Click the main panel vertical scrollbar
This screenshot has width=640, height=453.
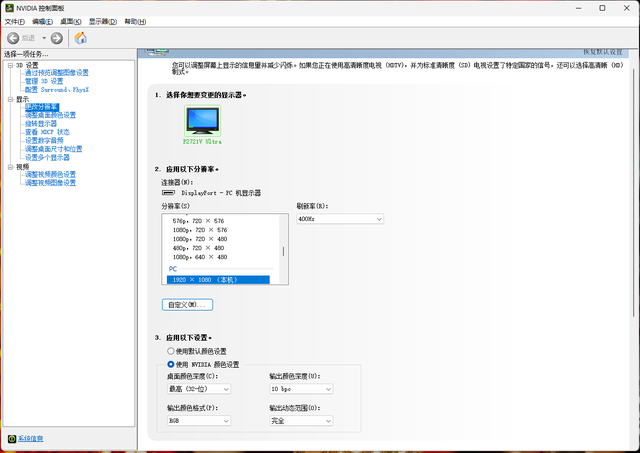[x=634, y=192]
